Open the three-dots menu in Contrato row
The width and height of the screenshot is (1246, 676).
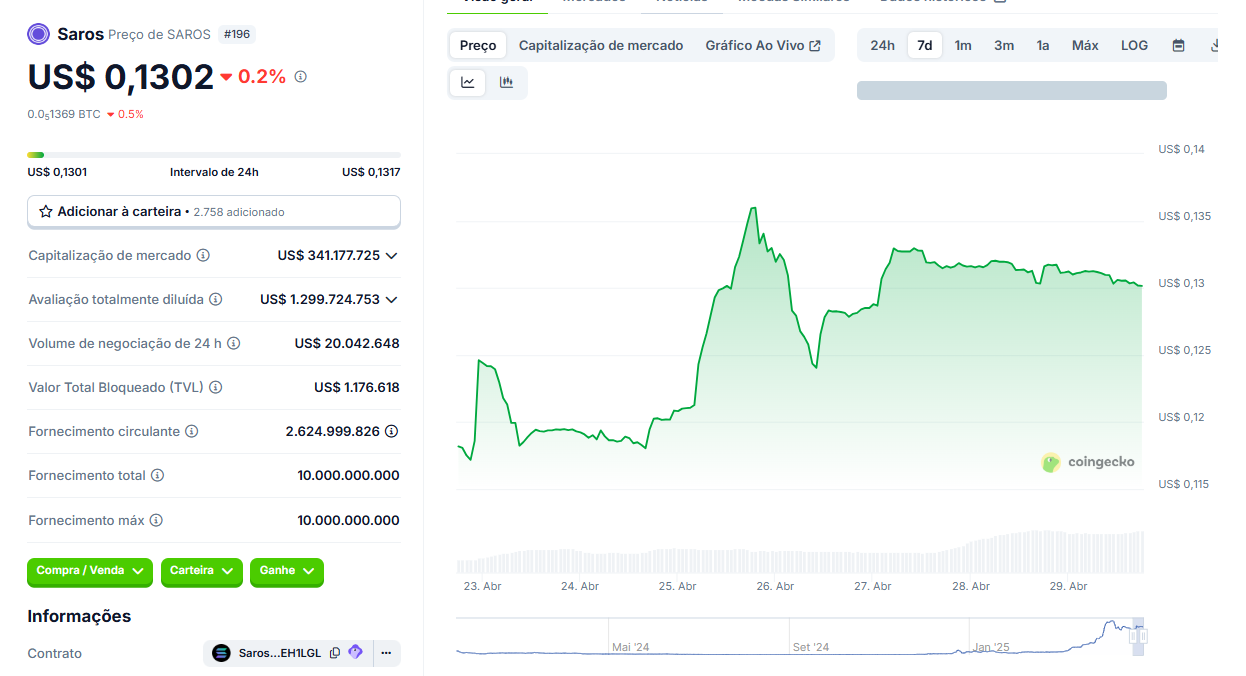(x=386, y=653)
